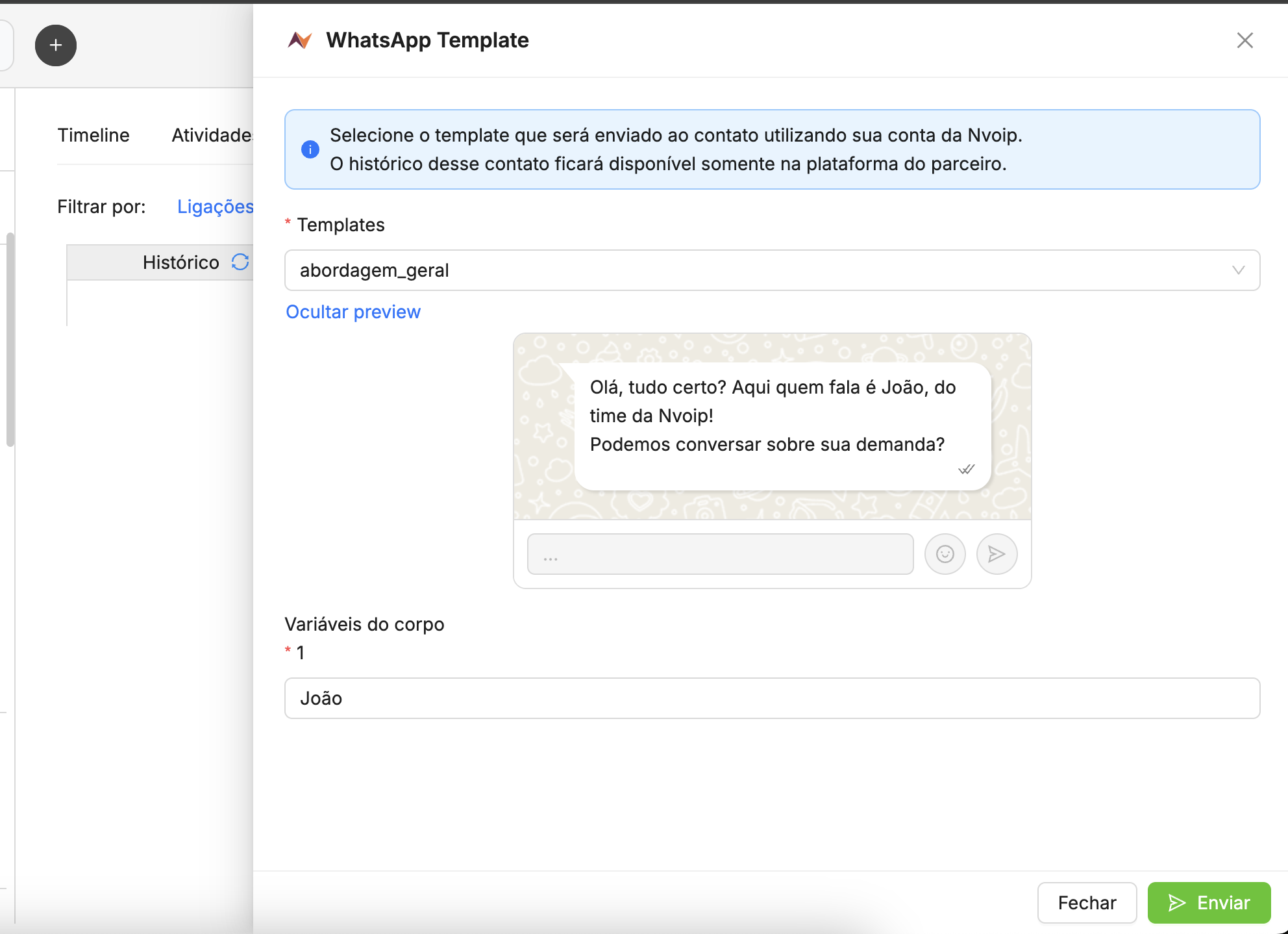Click the blue info icon

coord(310,149)
